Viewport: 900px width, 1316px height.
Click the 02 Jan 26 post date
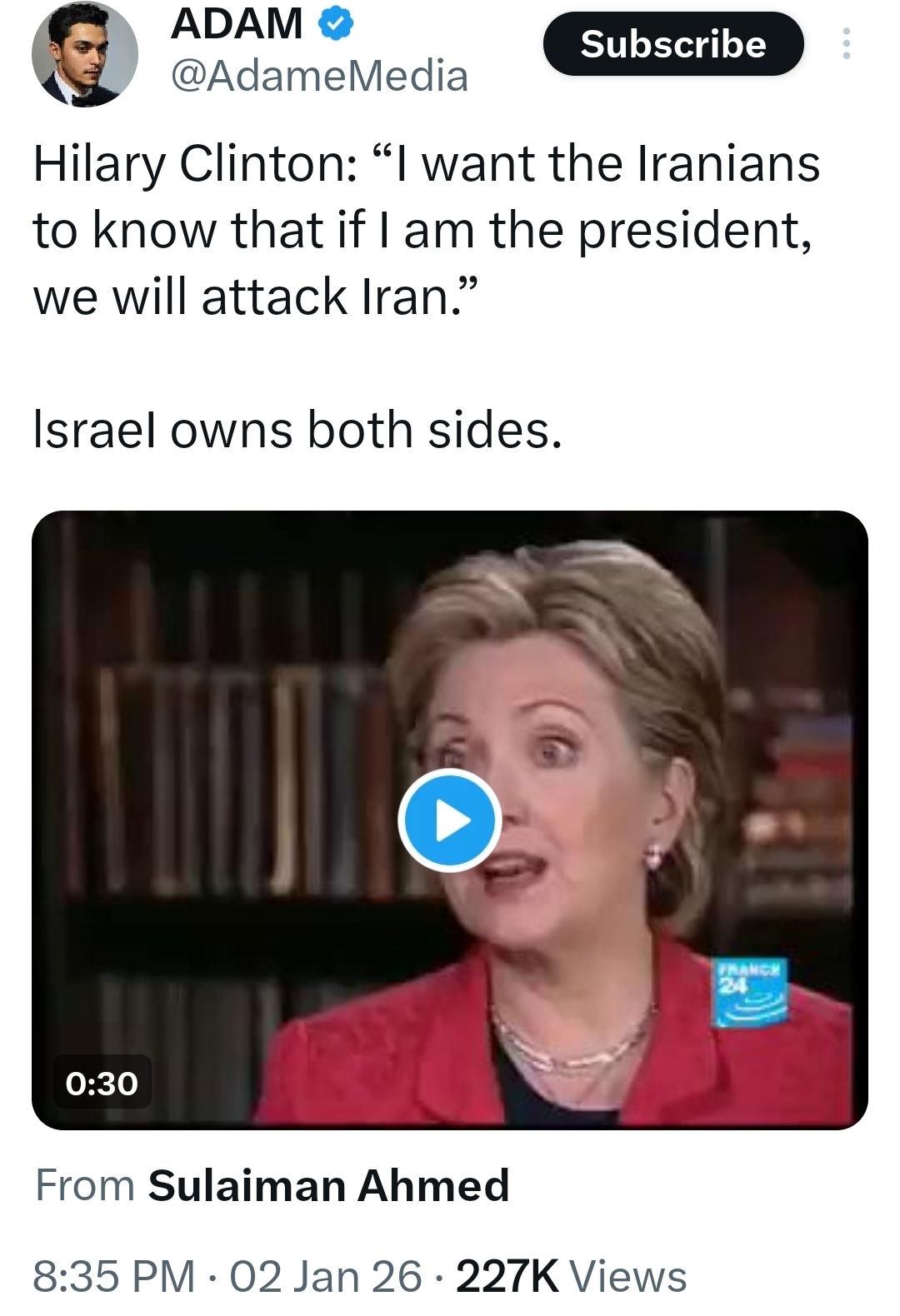tap(325, 1276)
